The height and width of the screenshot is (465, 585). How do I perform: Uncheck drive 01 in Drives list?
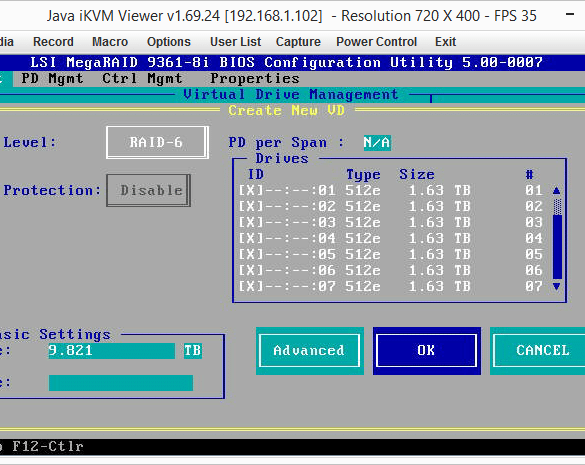(251, 191)
